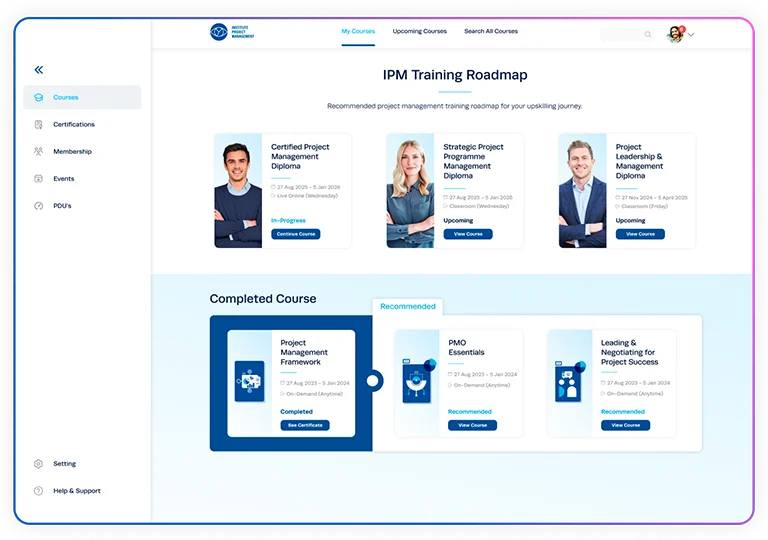Click the Membership people icon
Screen dimensions: 768x540
click(39, 151)
